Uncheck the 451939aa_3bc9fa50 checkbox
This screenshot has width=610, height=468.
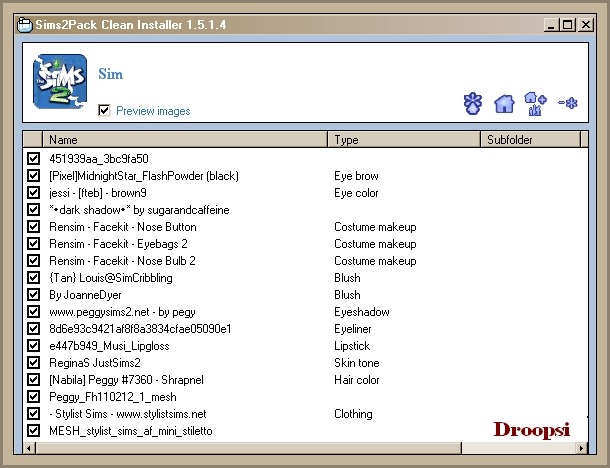point(33,158)
